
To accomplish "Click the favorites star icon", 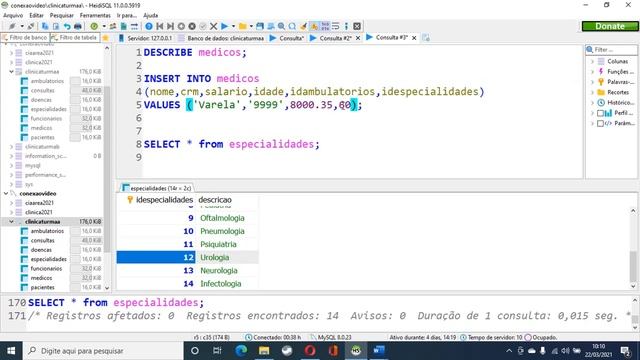I will (x=105, y=38).
